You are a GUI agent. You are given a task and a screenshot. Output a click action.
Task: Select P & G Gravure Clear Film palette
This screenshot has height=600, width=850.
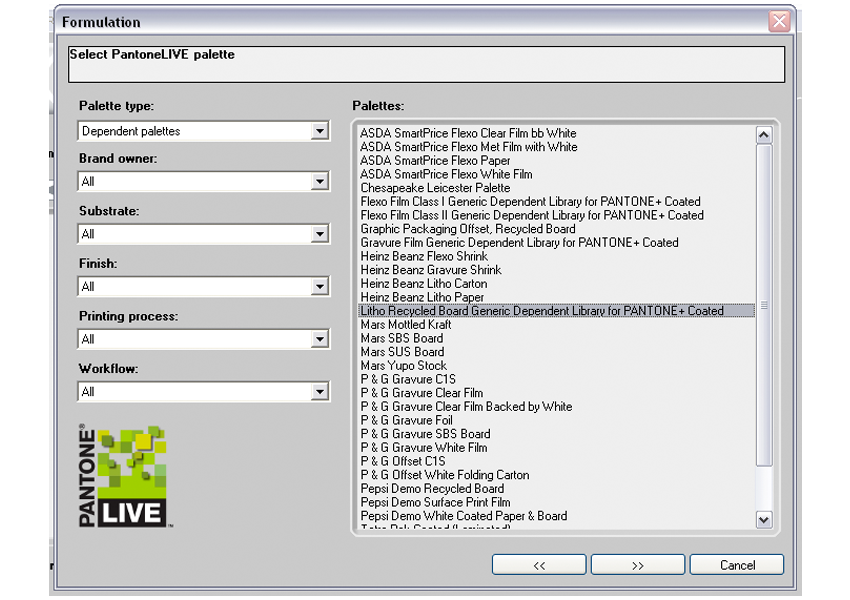click(422, 393)
